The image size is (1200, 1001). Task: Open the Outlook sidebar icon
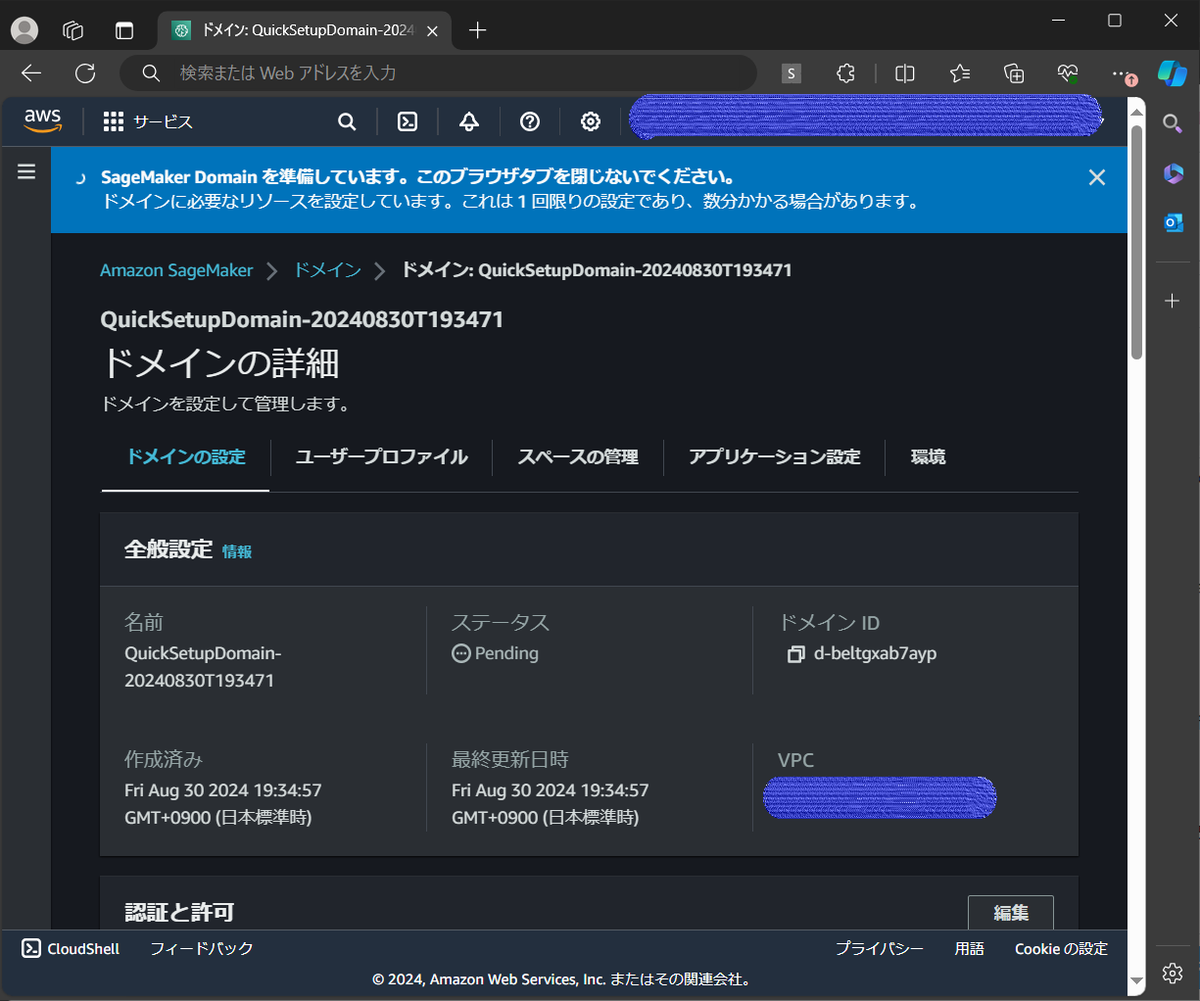(1173, 223)
